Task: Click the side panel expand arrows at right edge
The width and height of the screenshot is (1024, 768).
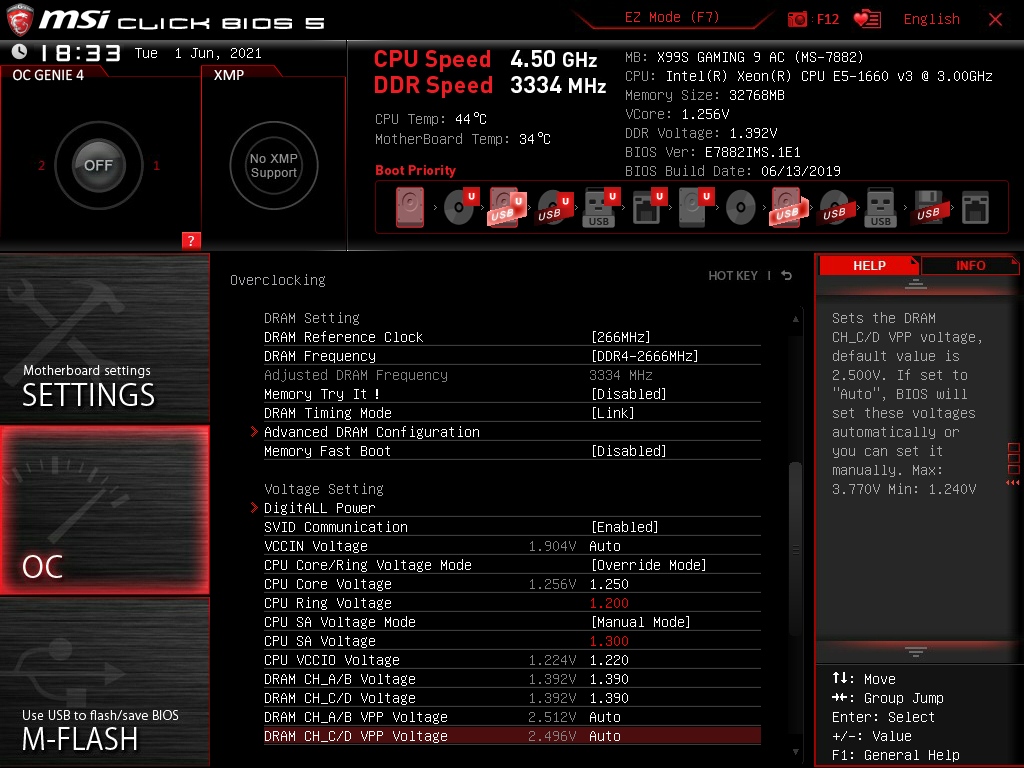Action: [1013, 483]
